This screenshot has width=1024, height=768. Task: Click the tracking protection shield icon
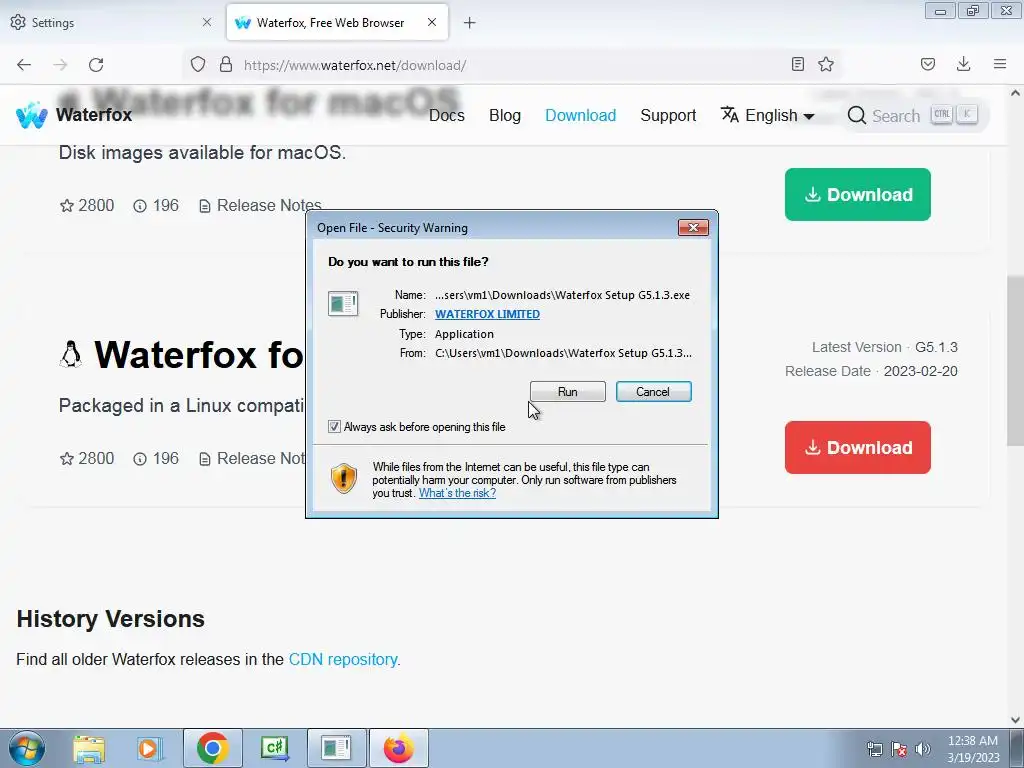click(x=198, y=64)
